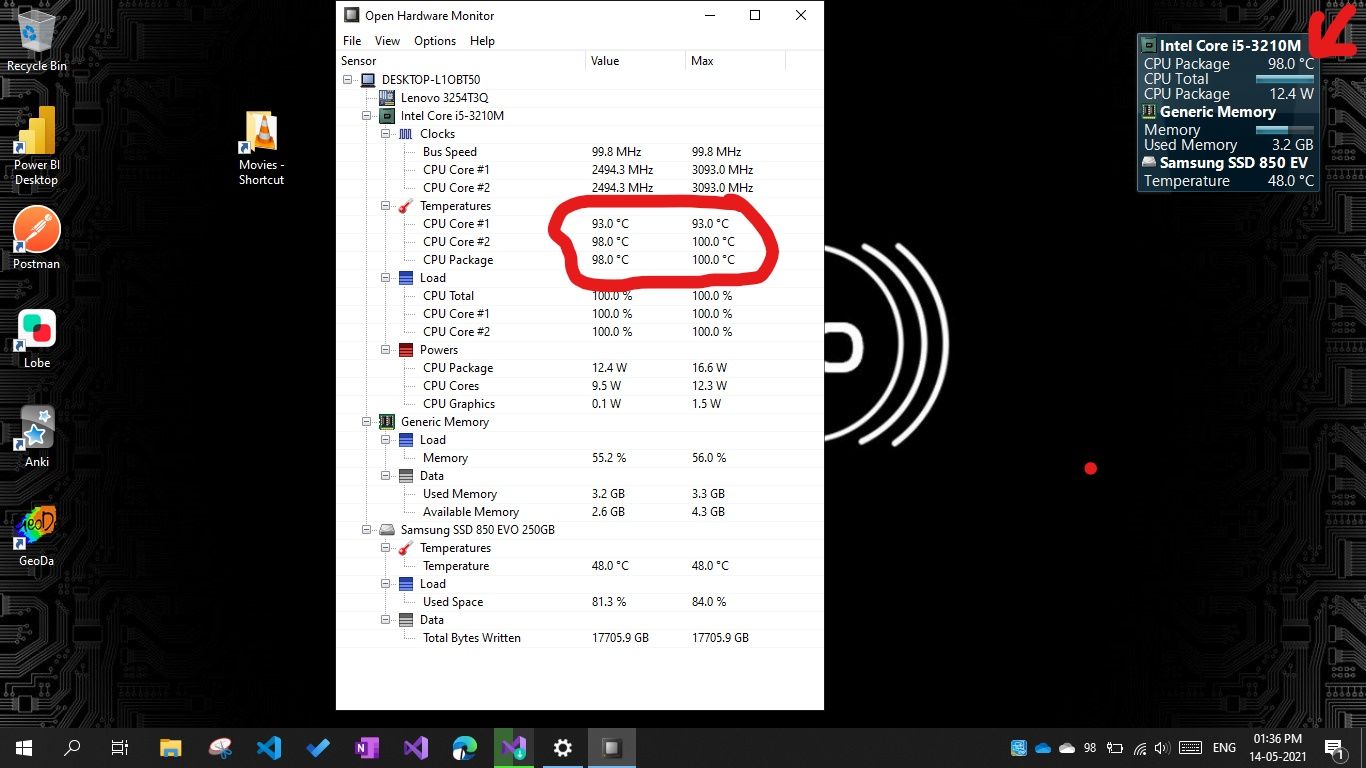Collapse the Generic Memory Data group

(x=386, y=476)
